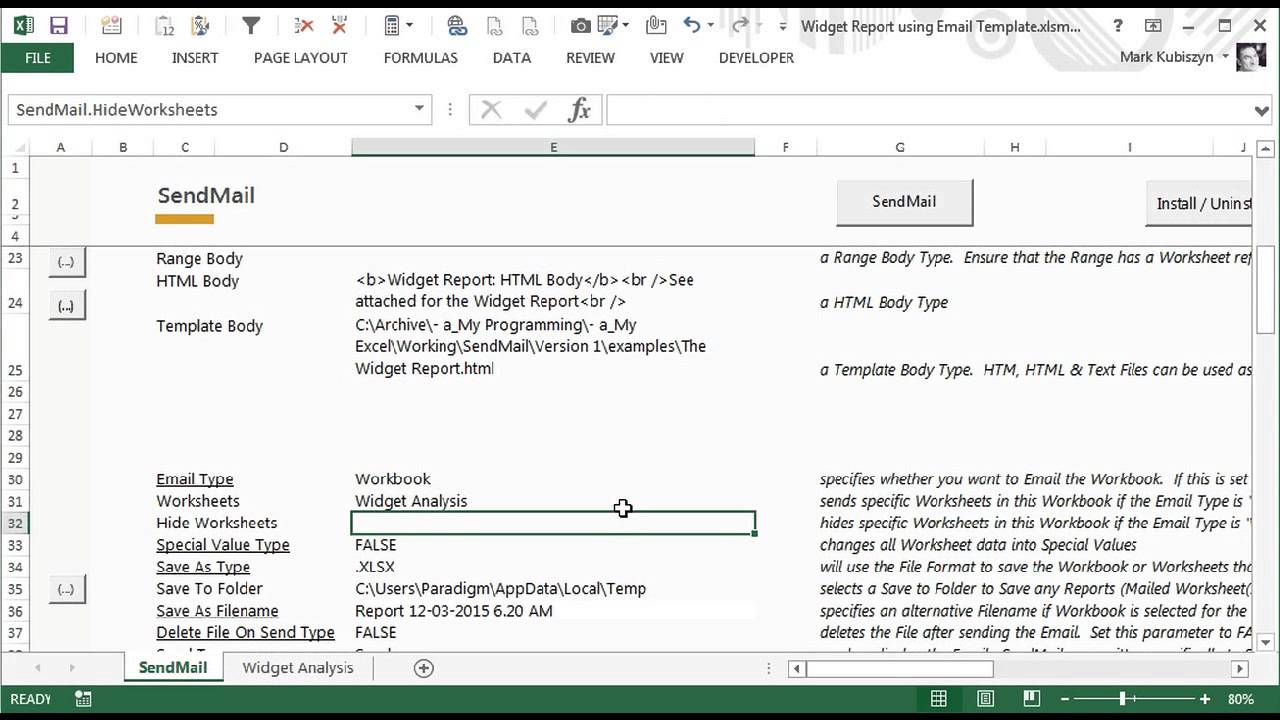Select row 30 header
Screen dimensions: 1280x720
point(15,479)
